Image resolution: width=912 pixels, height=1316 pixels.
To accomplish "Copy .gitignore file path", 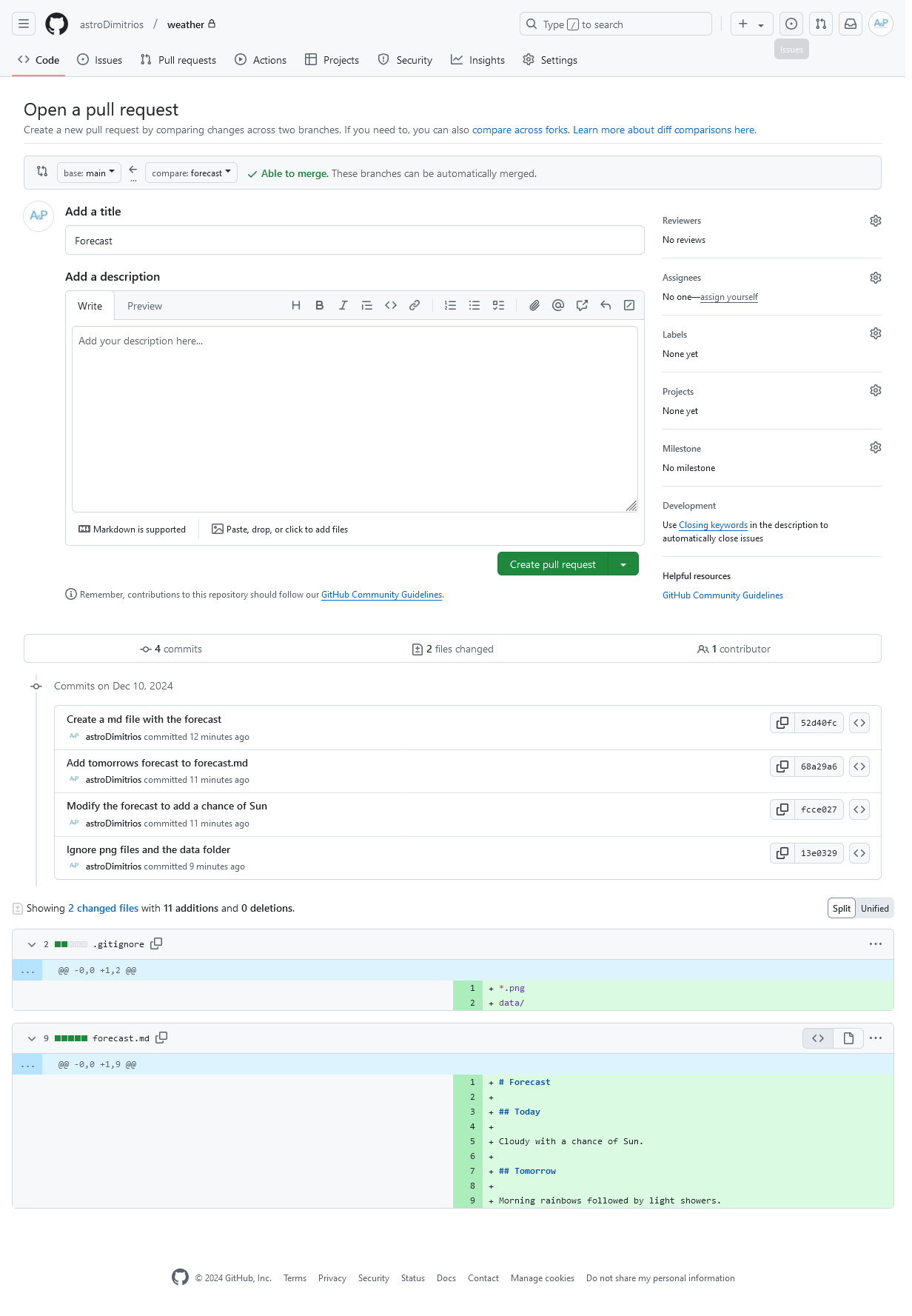I will point(156,943).
